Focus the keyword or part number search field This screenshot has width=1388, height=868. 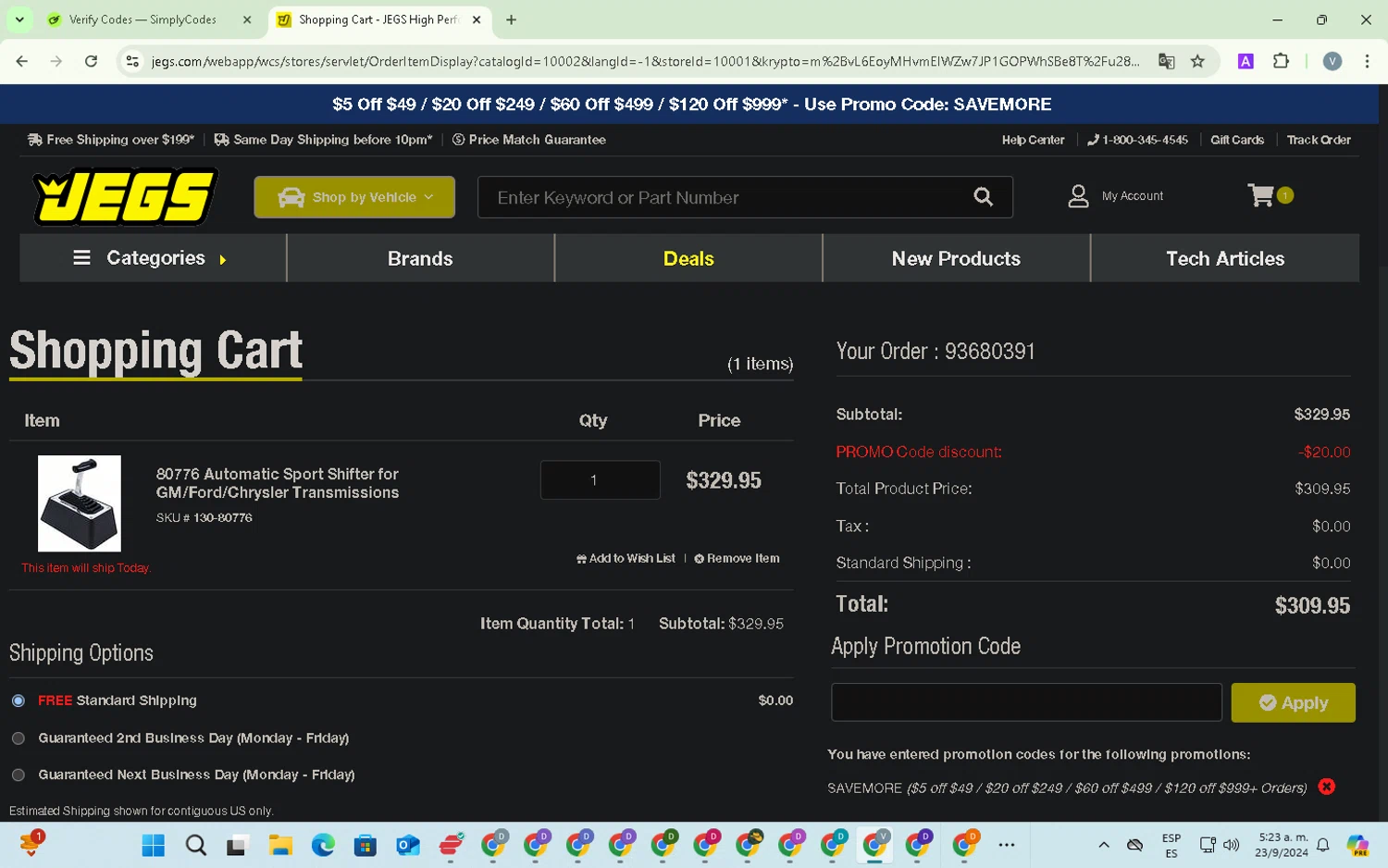[726, 197]
